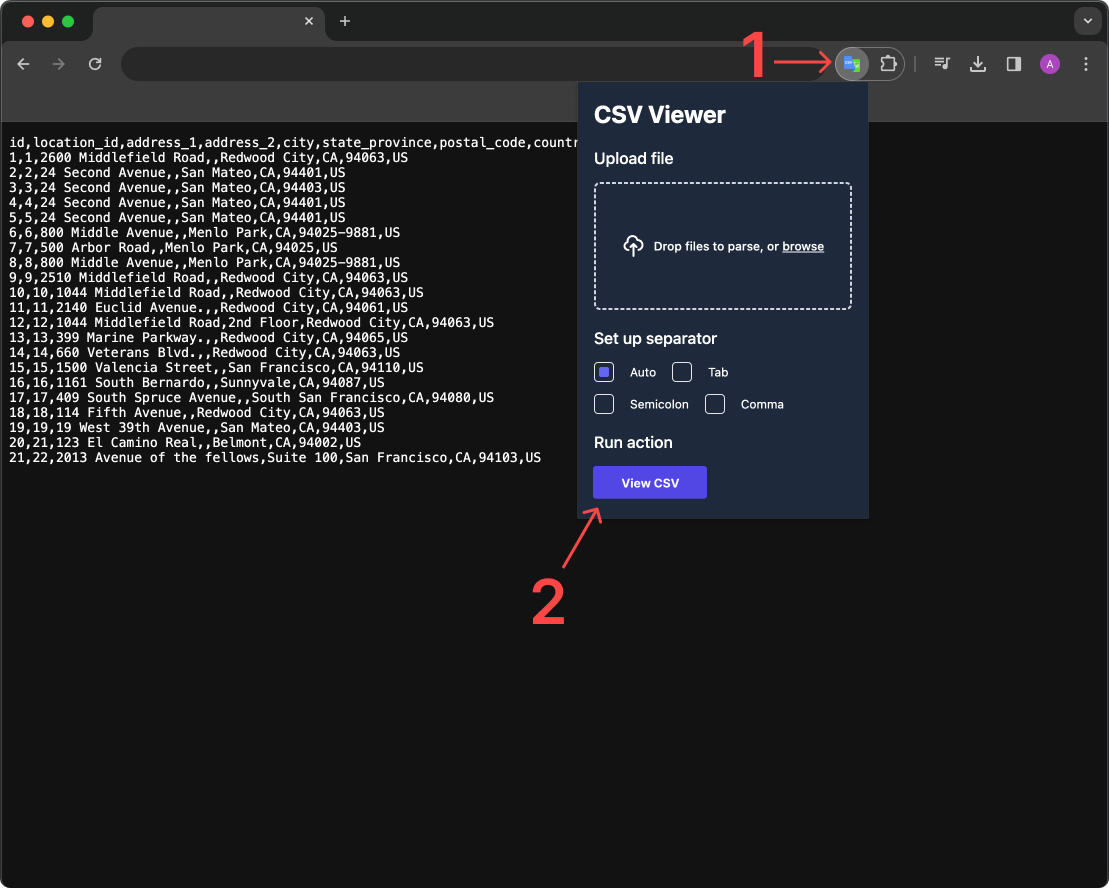The image size is (1109, 888).
Task: Click the 'Set up separator' heading
Action: (x=656, y=339)
